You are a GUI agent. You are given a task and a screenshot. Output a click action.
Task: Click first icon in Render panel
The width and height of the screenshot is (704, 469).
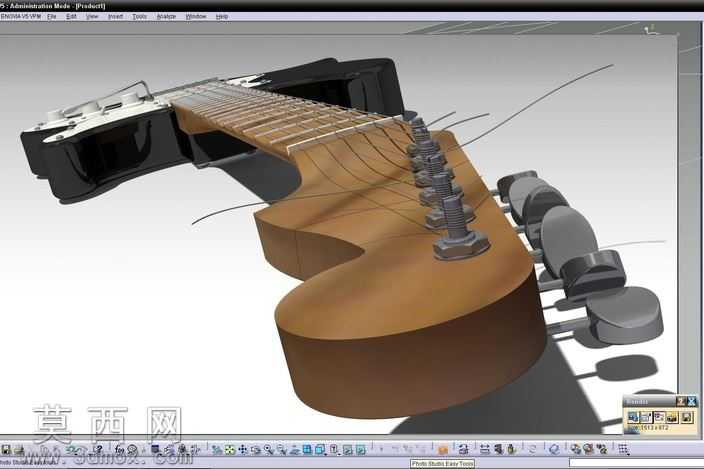633,417
